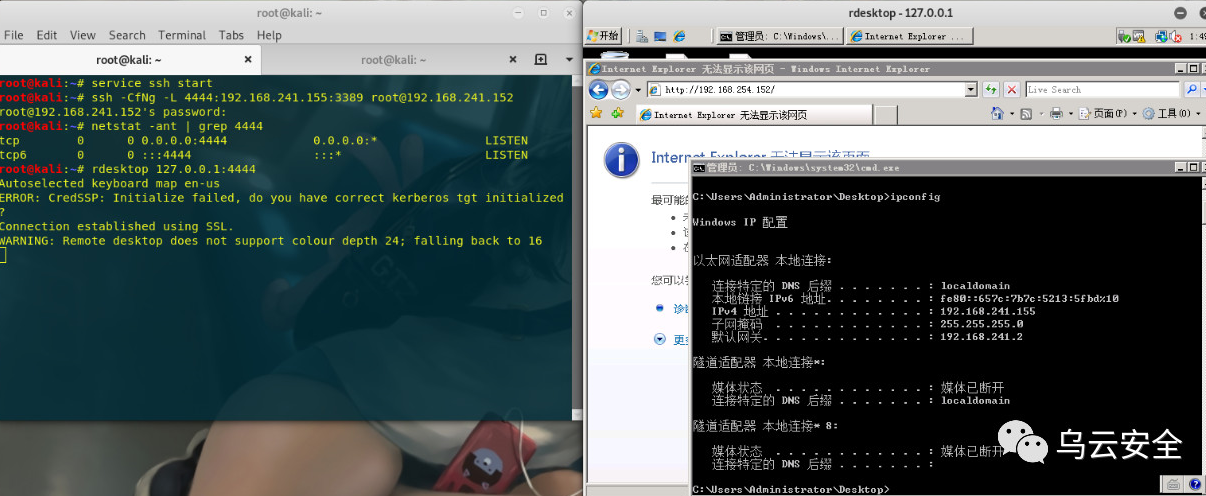
Task: Expand the Home button dropdown arrow
Action: click(x=1010, y=114)
